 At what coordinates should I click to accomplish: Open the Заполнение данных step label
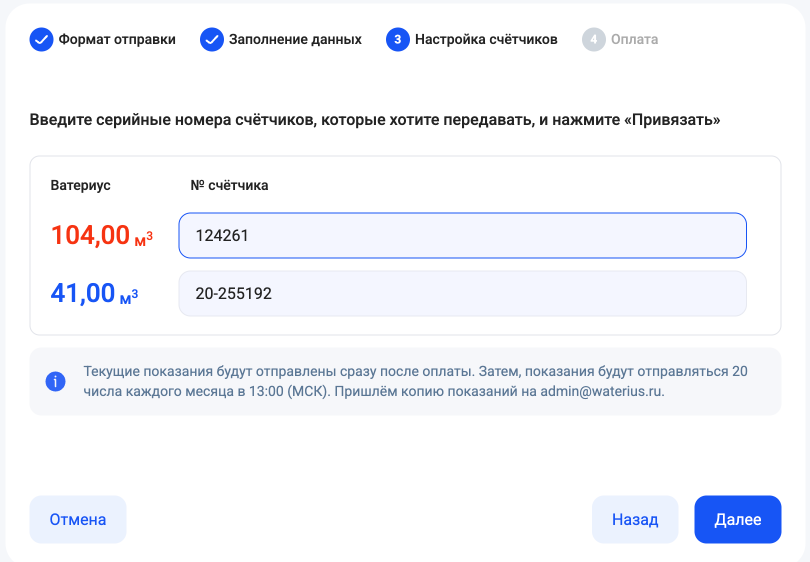pyautogui.click(x=295, y=40)
